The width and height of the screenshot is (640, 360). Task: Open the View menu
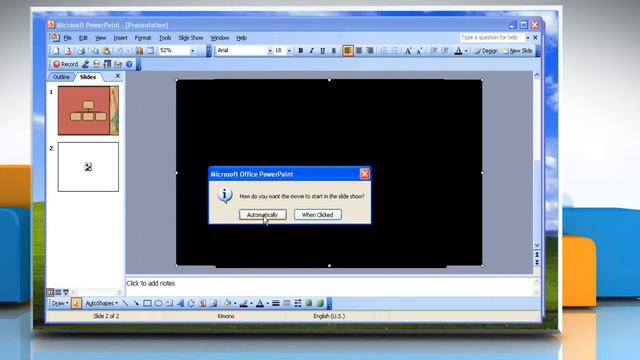(x=100, y=38)
